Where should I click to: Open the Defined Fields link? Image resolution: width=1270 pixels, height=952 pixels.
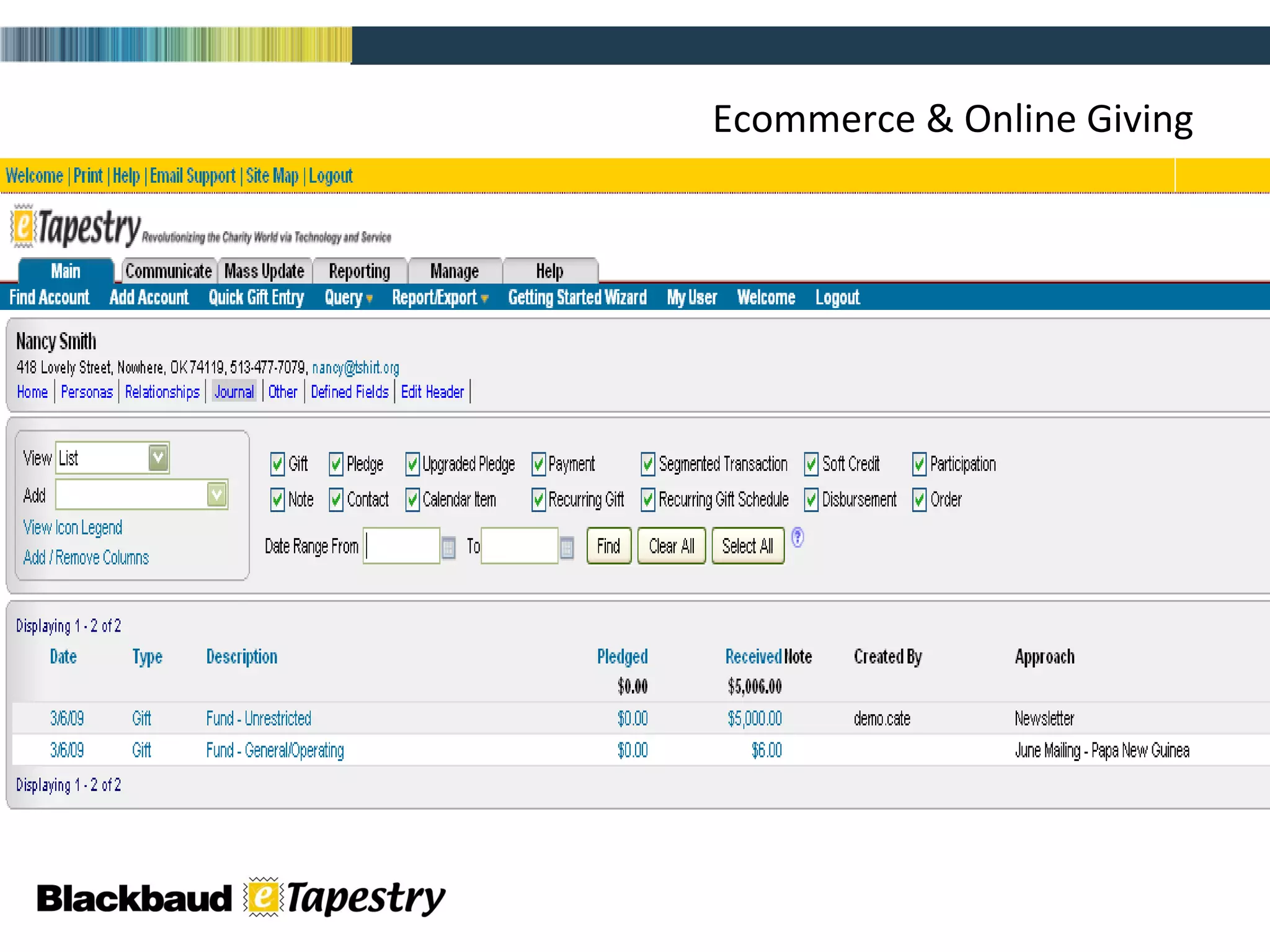[x=350, y=392]
